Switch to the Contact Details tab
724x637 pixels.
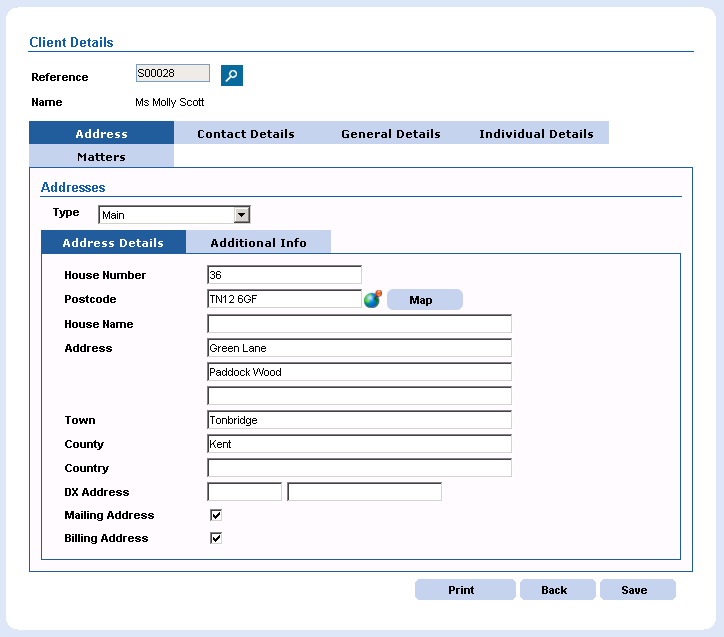246,133
